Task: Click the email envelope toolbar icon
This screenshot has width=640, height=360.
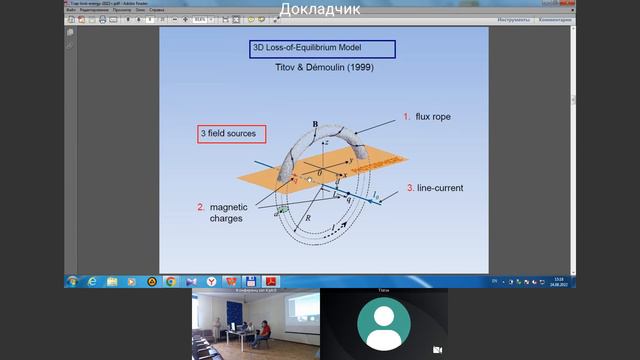Action: point(113,20)
